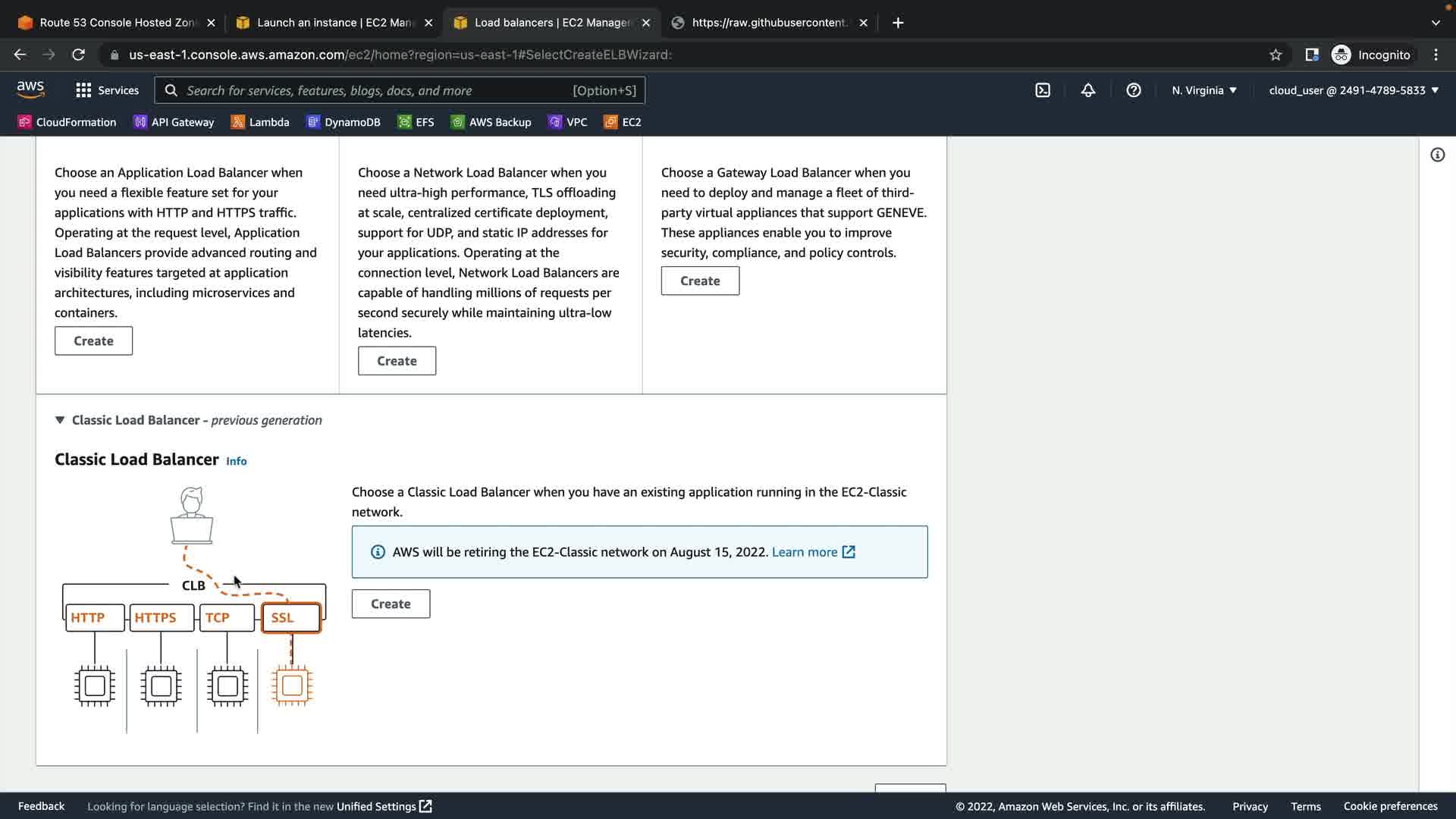Click Create under Application Load Balancer

[93, 341]
